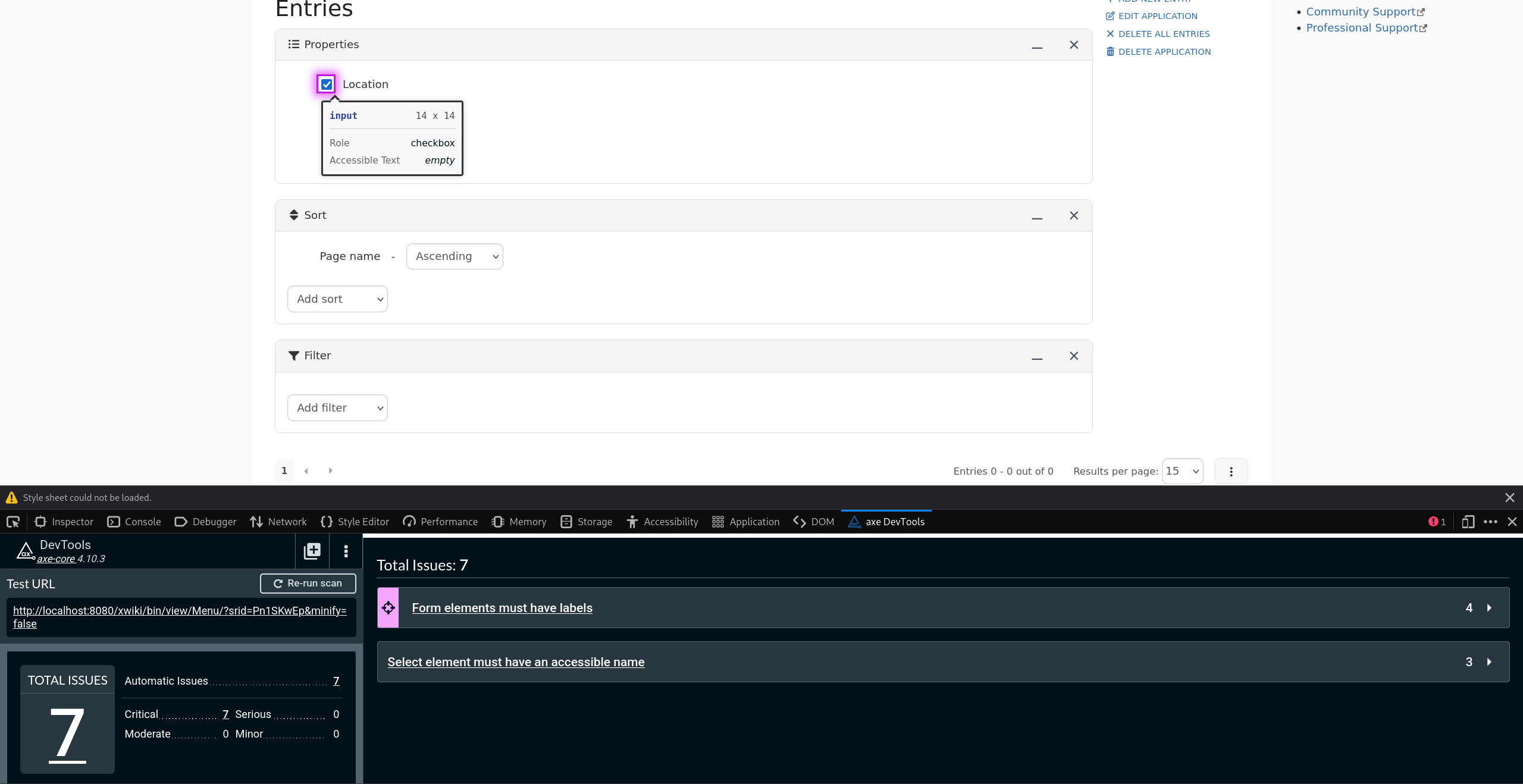Click the Delete All Entries link
1523x784 pixels.
click(x=1163, y=34)
